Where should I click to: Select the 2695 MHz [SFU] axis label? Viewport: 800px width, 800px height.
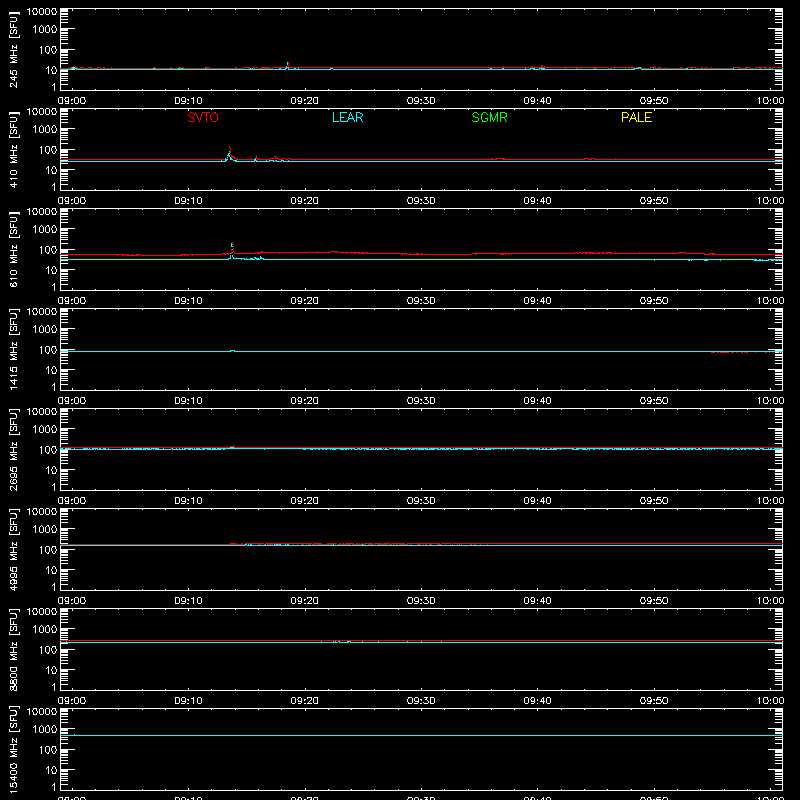click(13, 449)
